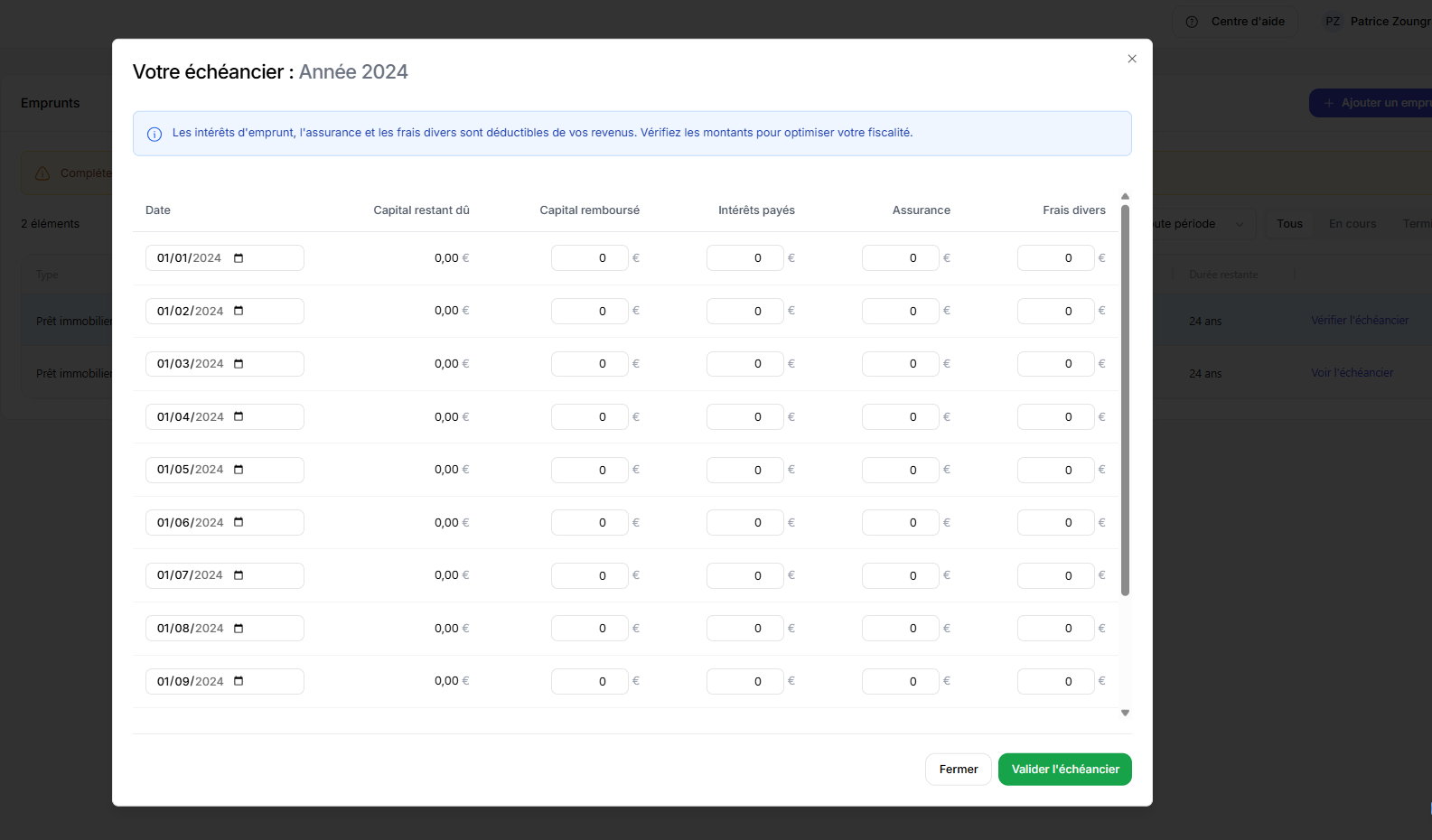The image size is (1432, 840).
Task: Click the Frais divers column header
Action: click(x=1073, y=210)
